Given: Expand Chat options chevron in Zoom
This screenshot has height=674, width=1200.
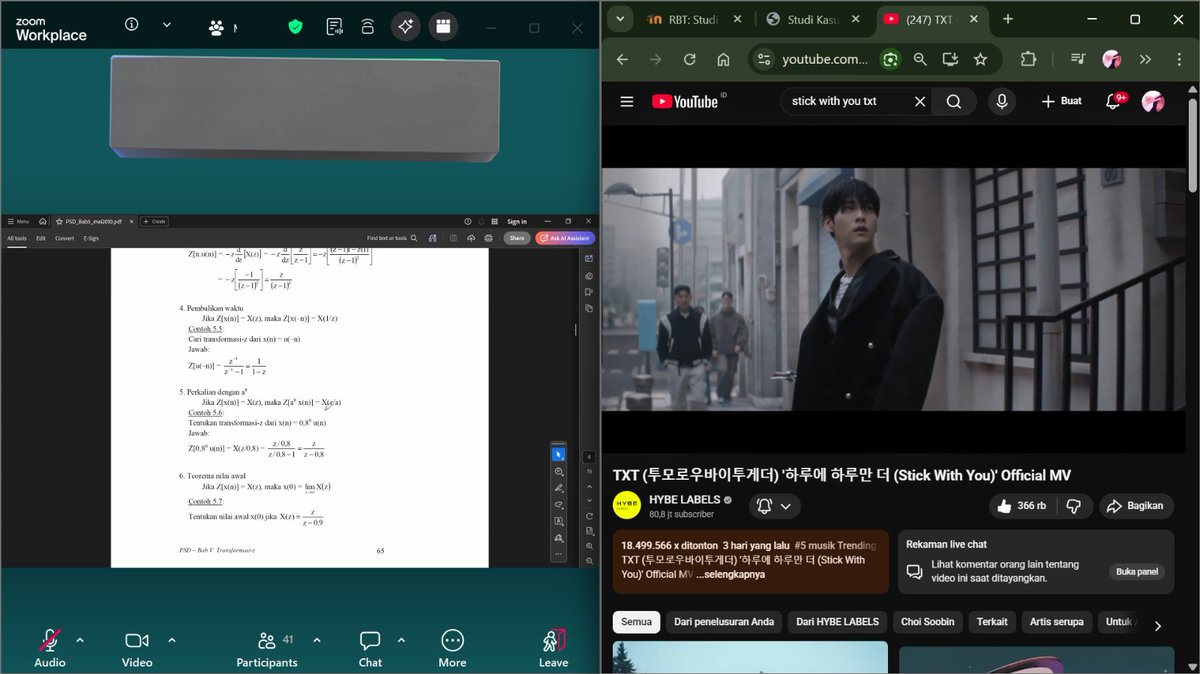Looking at the screenshot, I should coord(401,640).
